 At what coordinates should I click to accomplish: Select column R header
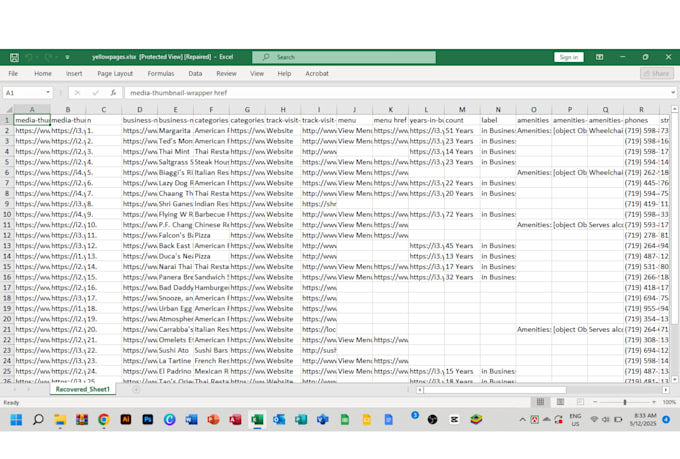tap(641, 110)
